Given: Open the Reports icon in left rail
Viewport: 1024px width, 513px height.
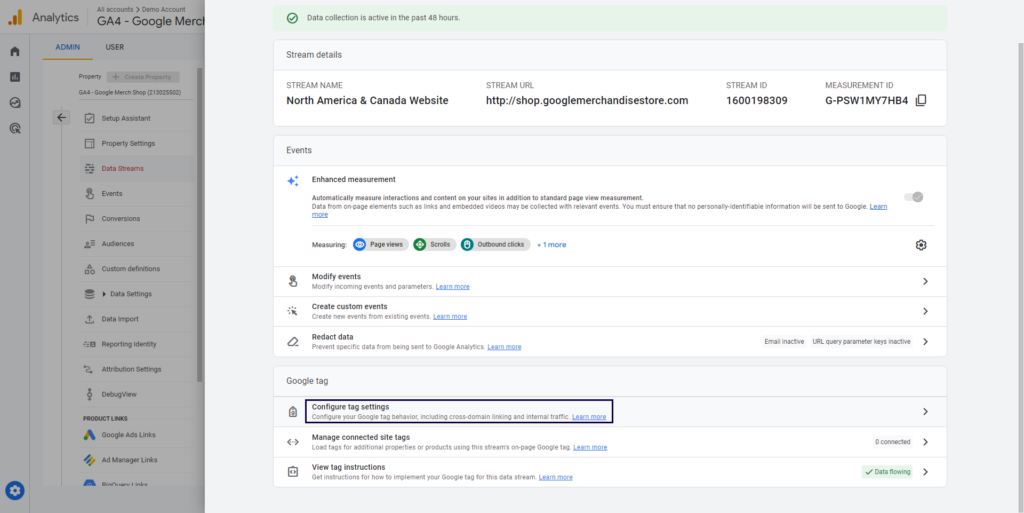Looking at the screenshot, I should (x=15, y=77).
